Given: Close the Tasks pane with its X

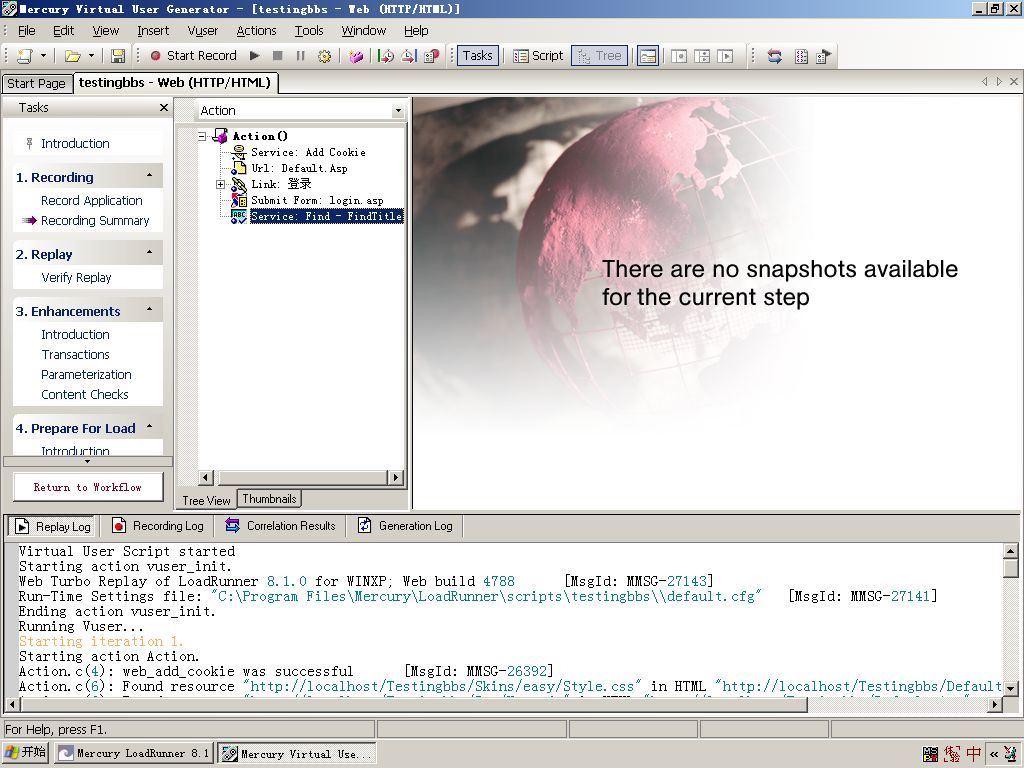Looking at the screenshot, I should (x=164, y=107).
